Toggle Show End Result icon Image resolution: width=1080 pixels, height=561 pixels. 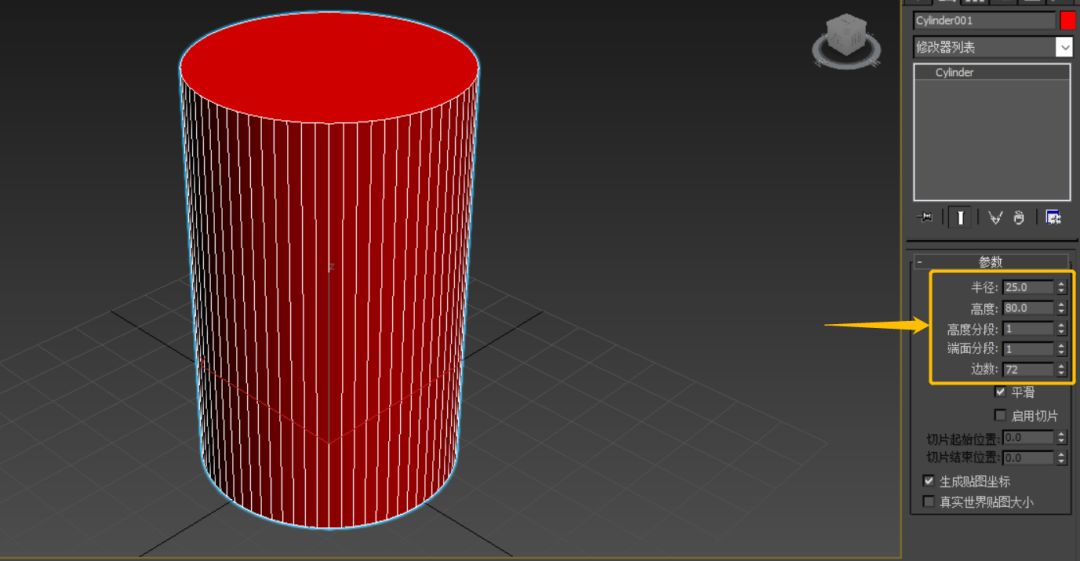point(960,217)
